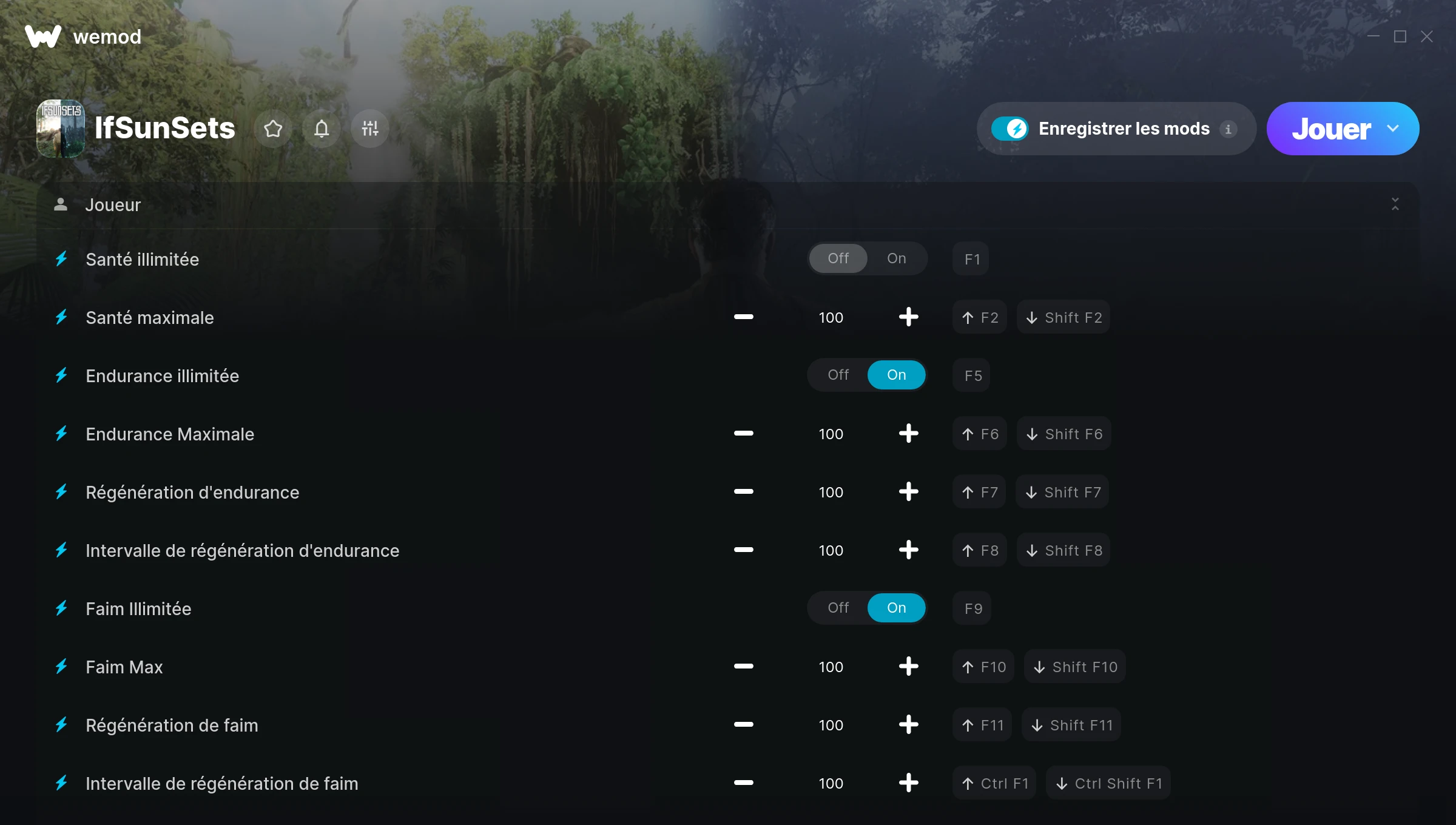Edit the Régénération d'endurance value field
The width and height of the screenshot is (1456, 825).
click(831, 492)
